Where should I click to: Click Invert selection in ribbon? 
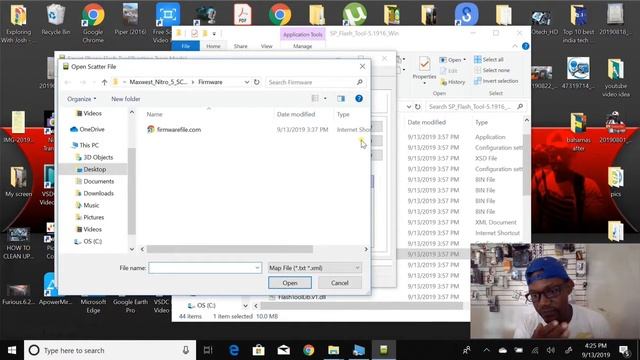tap(496, 81)
